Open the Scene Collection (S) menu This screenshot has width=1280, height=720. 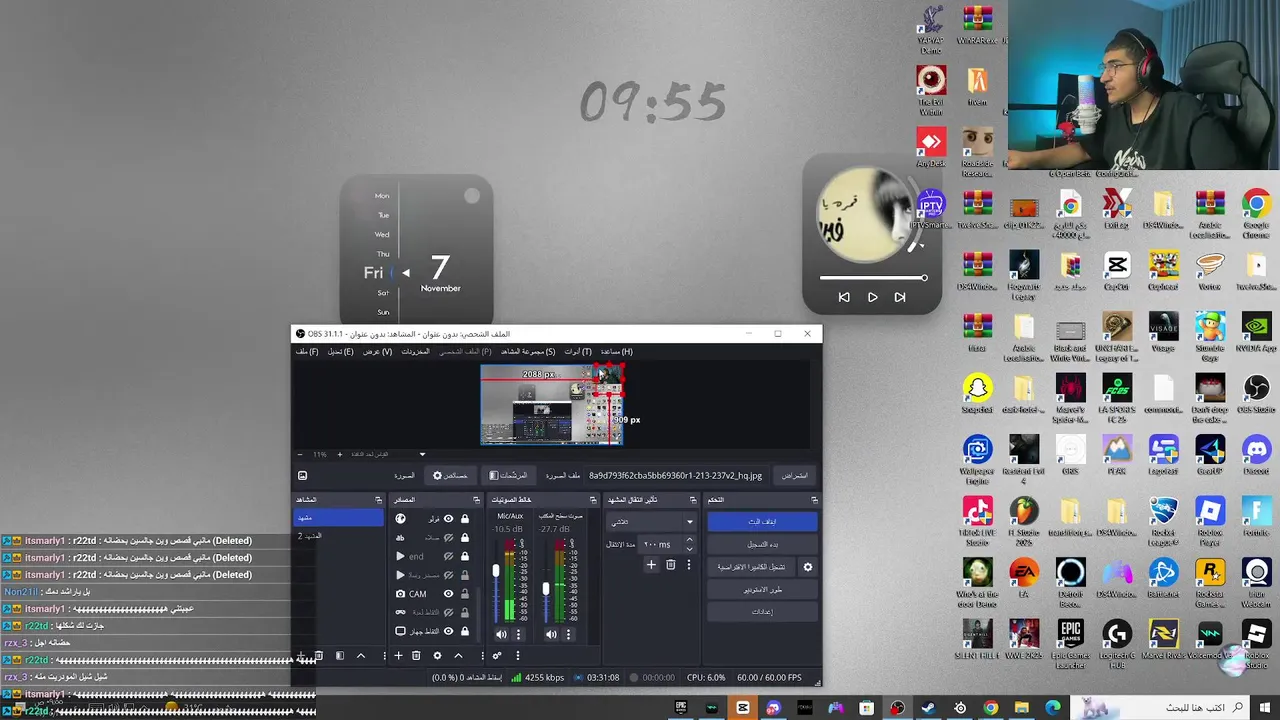pyautogui.click(x=528, y=351)
